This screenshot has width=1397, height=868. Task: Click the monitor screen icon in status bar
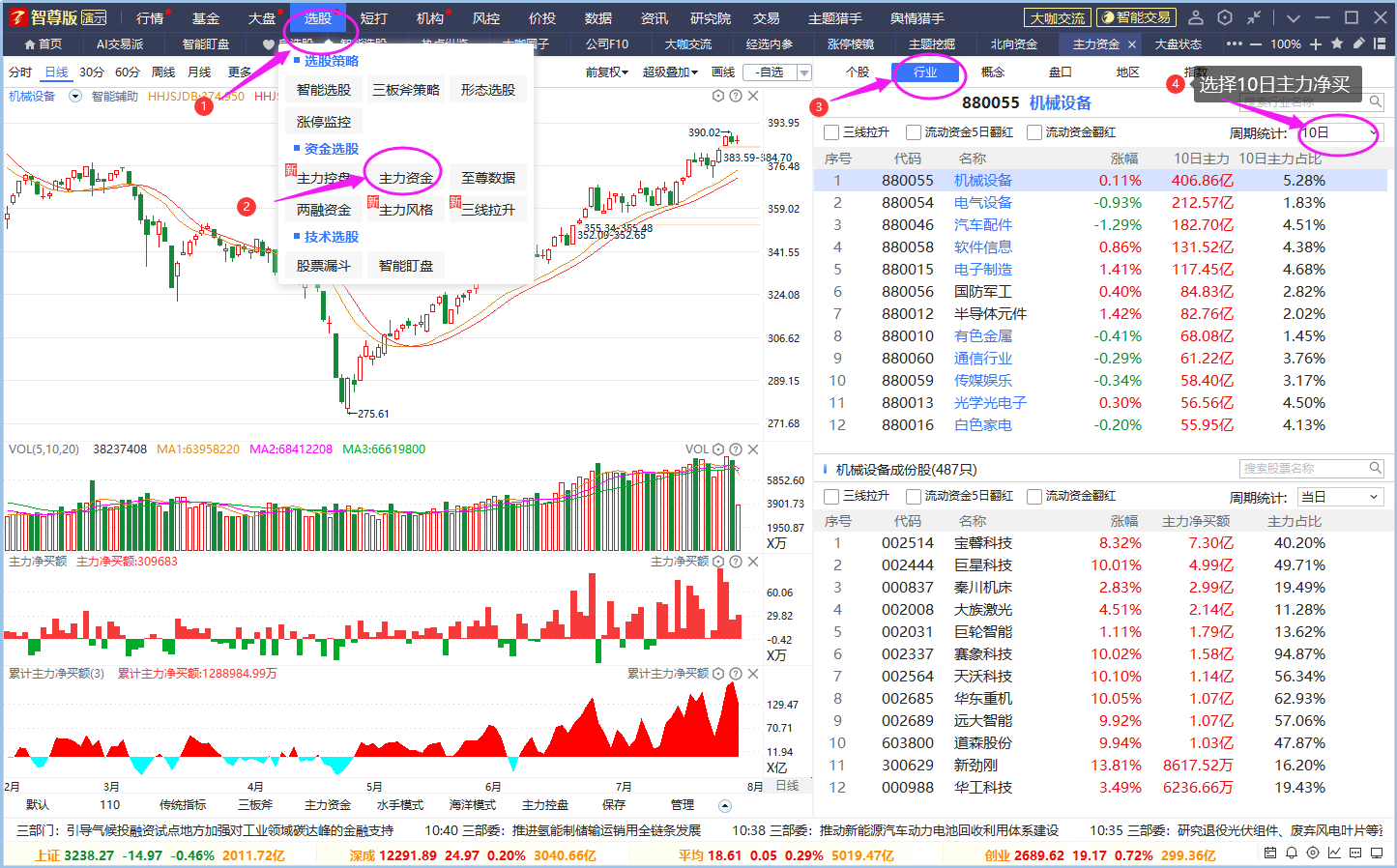tap(1377, 853)
